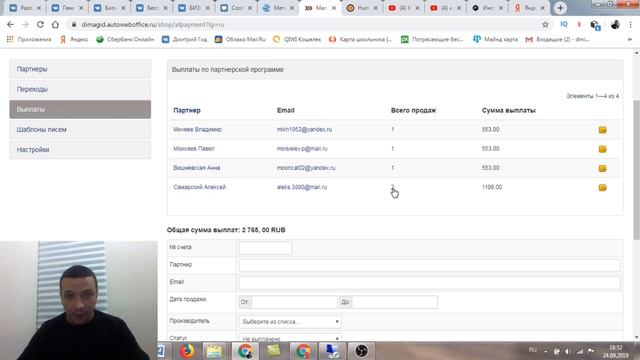This screenshot has height=360, width=640.
Task: Bookmark this page with the star icon
Action: (545, 24)
